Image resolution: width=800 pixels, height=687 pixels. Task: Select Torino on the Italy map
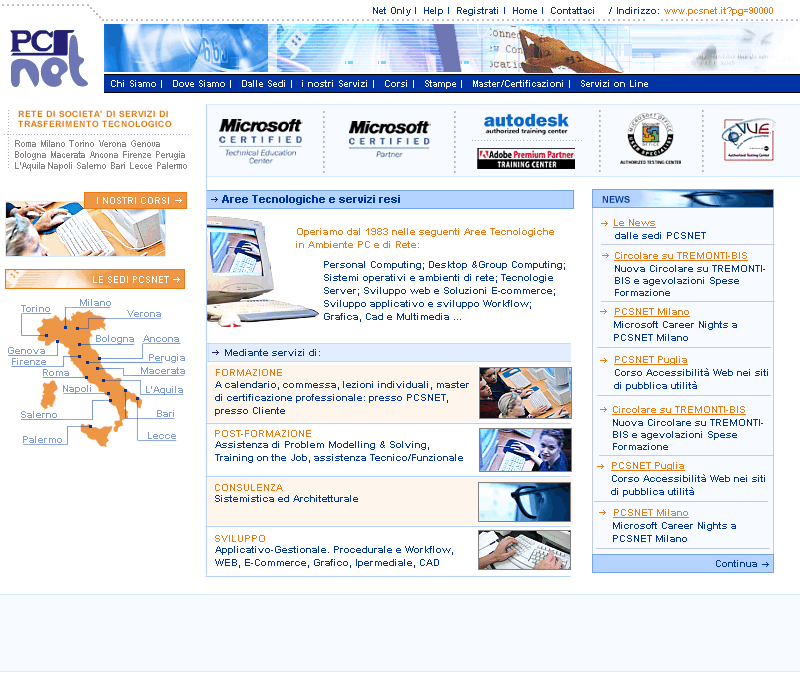click(36, 309)
